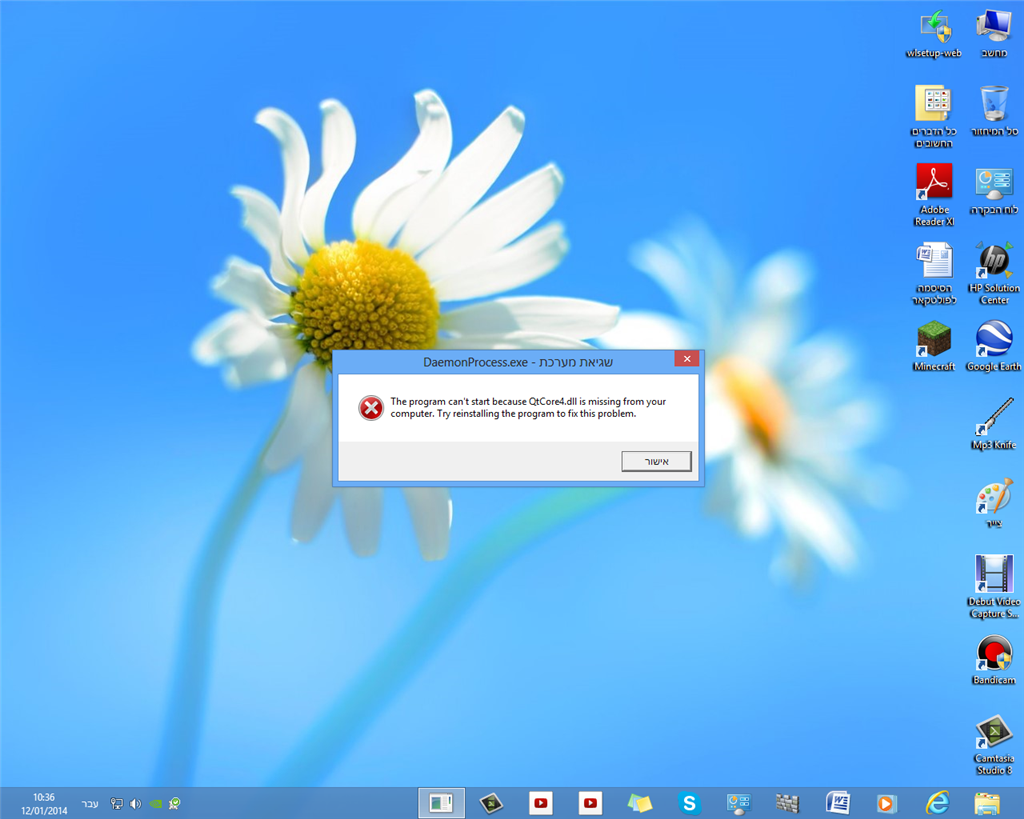Open the taskbar clock showing 10:36
The image size is (1024, 819).
(x=44, y=803)
